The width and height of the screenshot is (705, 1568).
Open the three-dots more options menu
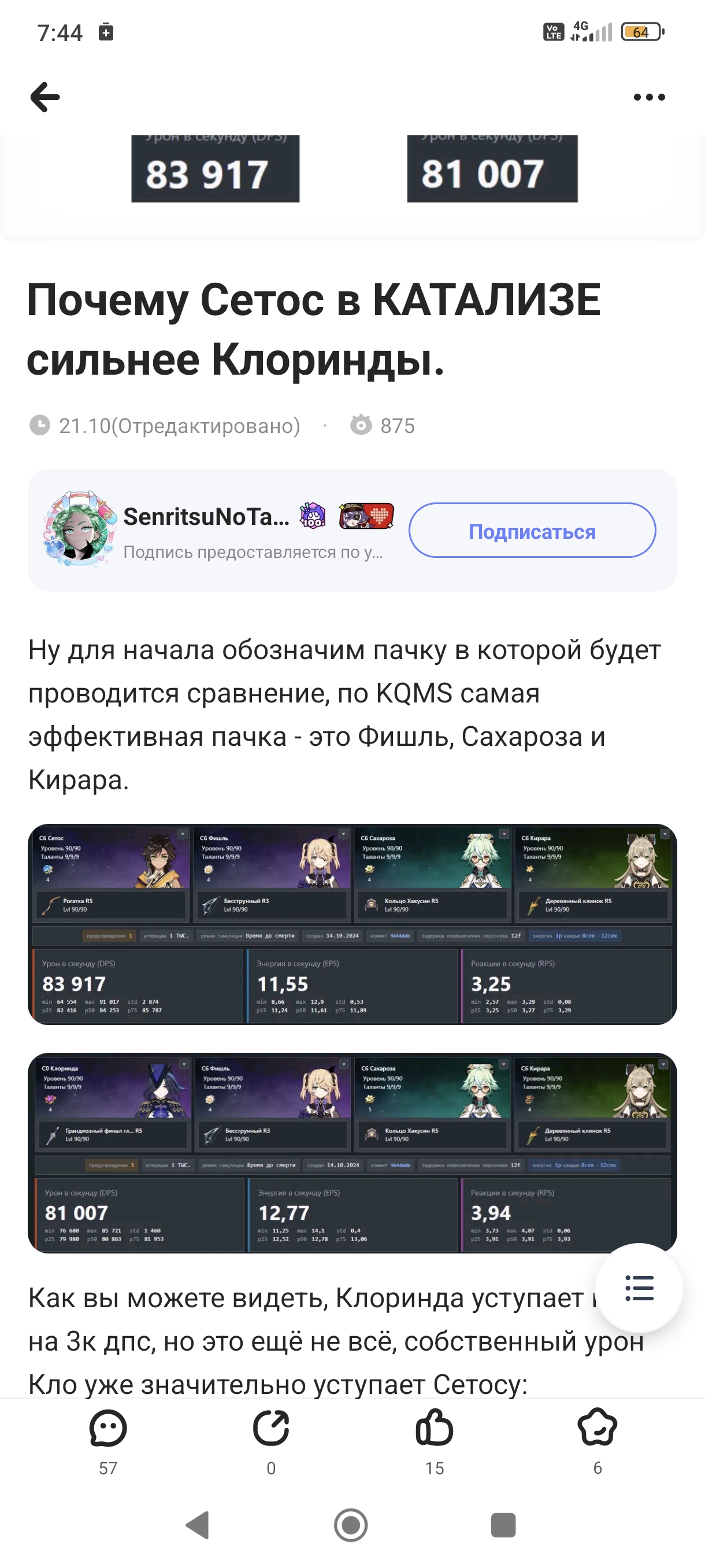(649, 97)
